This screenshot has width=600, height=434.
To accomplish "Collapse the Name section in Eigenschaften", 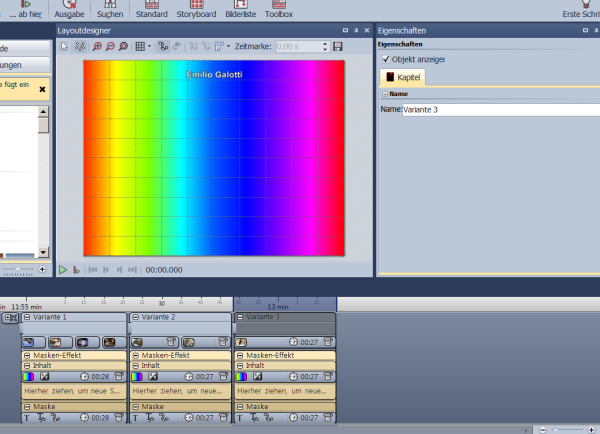I will tap(383, 93).
